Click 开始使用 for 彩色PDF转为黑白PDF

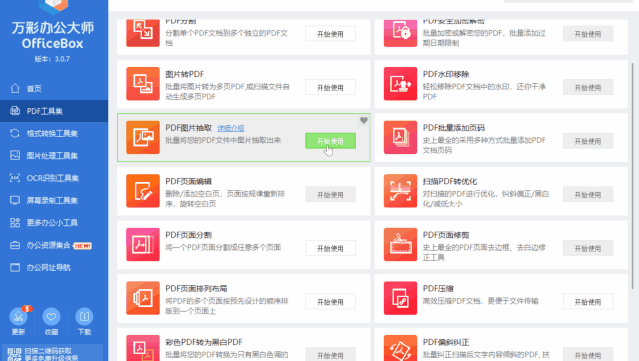coord(331,354)
